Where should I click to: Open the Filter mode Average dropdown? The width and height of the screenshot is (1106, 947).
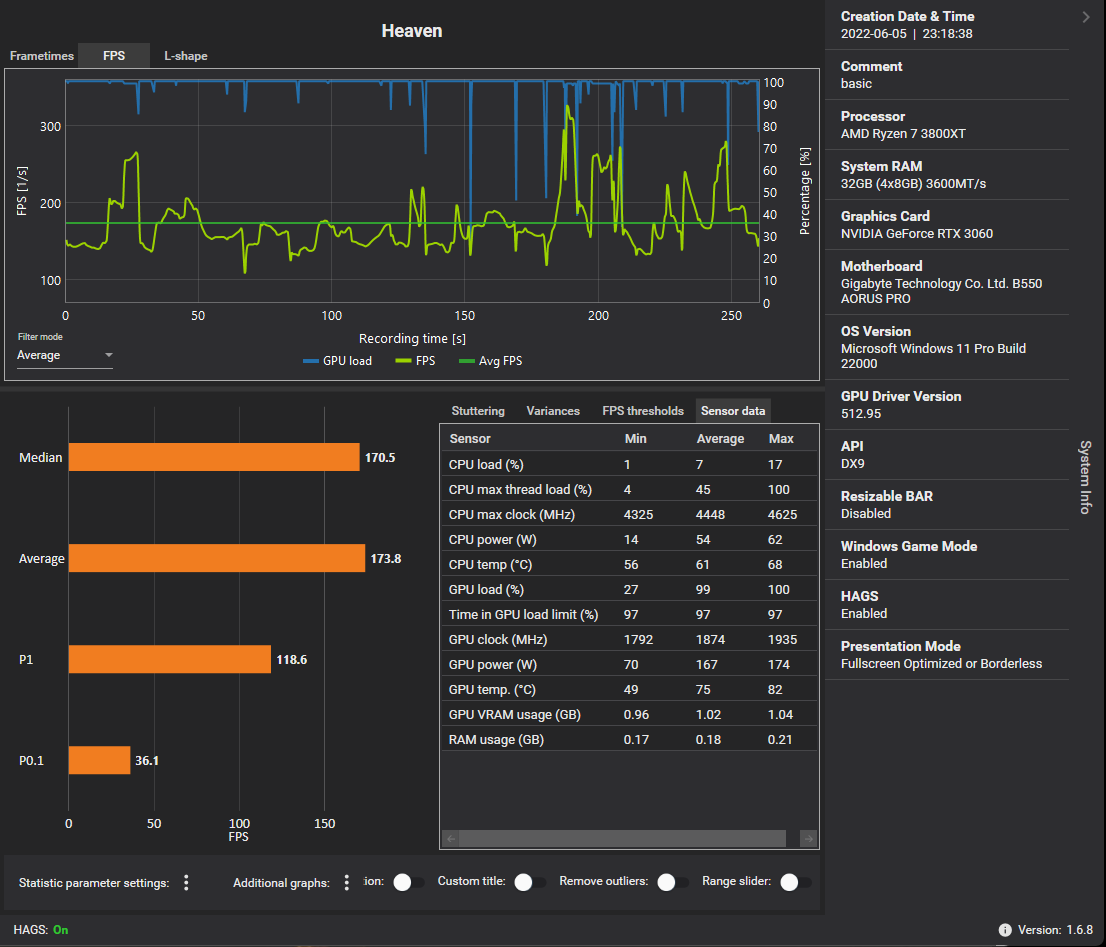point(64,355)
